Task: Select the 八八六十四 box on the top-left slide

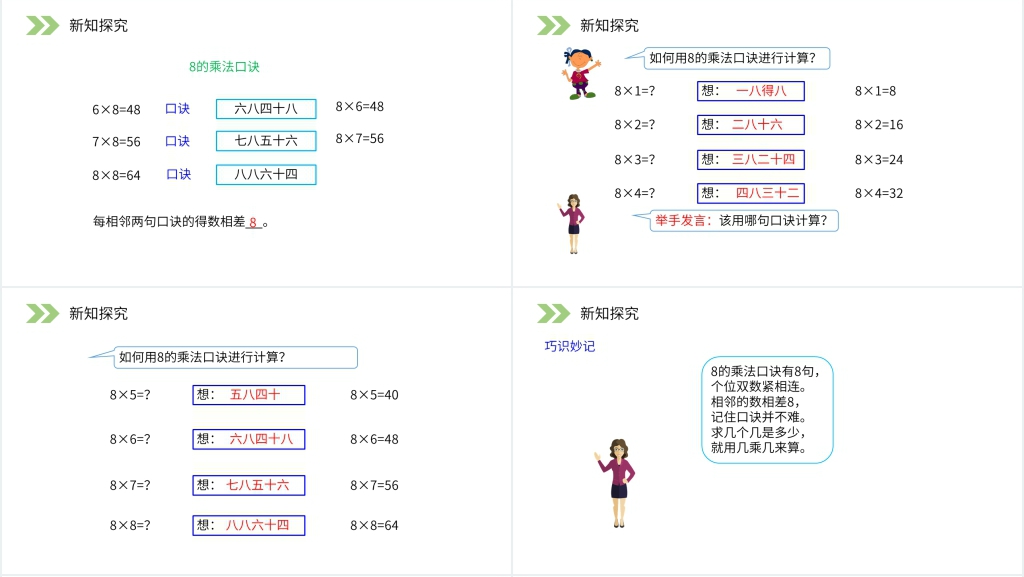Action: [x=265, y=174]
